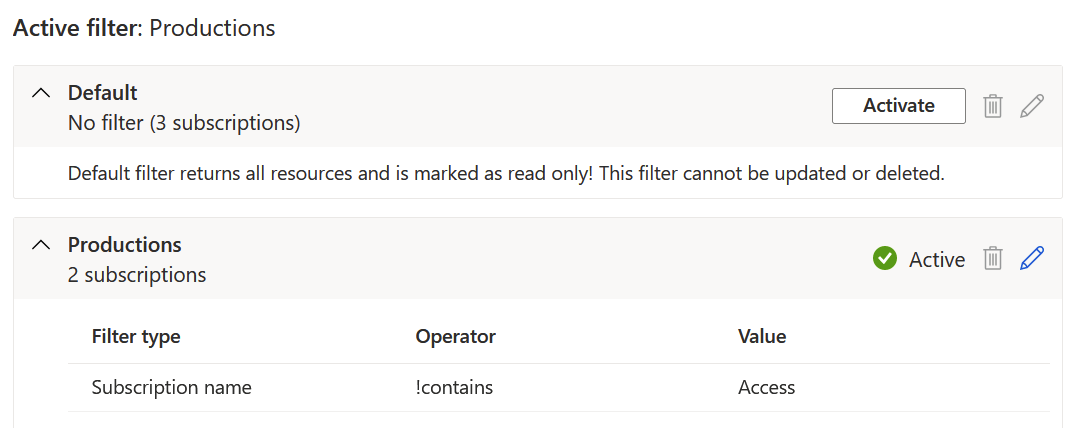Select the Value column header
The image size is (1090, 428).
[x=762, y=337]
